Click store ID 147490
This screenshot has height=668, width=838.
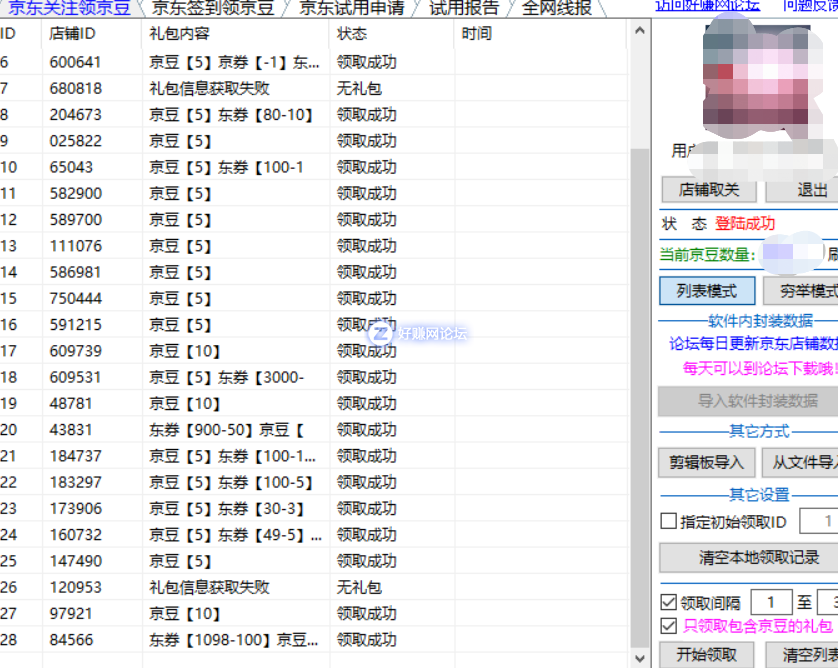75,561
